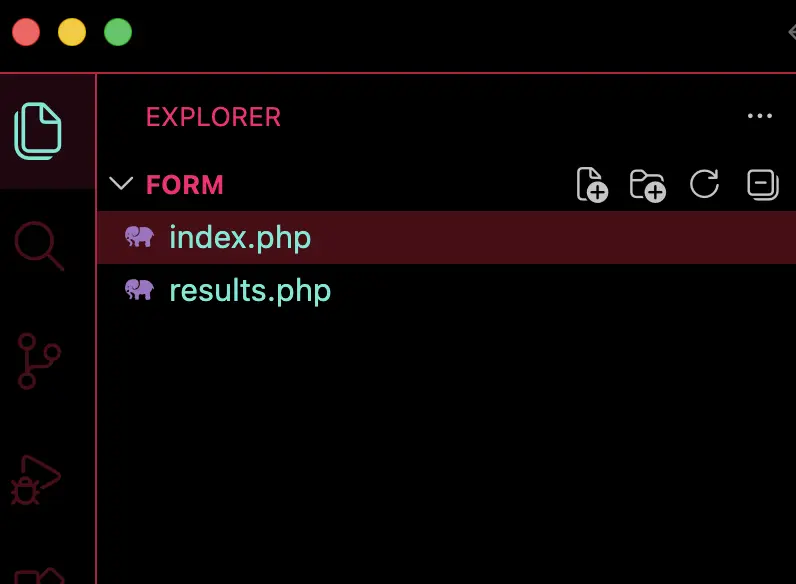Maximize the window with the green button
Viewport: 796px width, 584px height.
(x=118, y=32)
